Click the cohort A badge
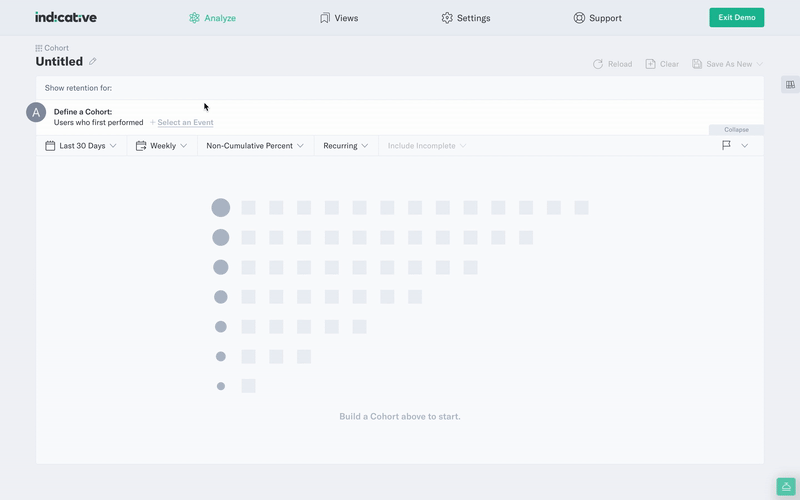 click(x=36, y=112)
